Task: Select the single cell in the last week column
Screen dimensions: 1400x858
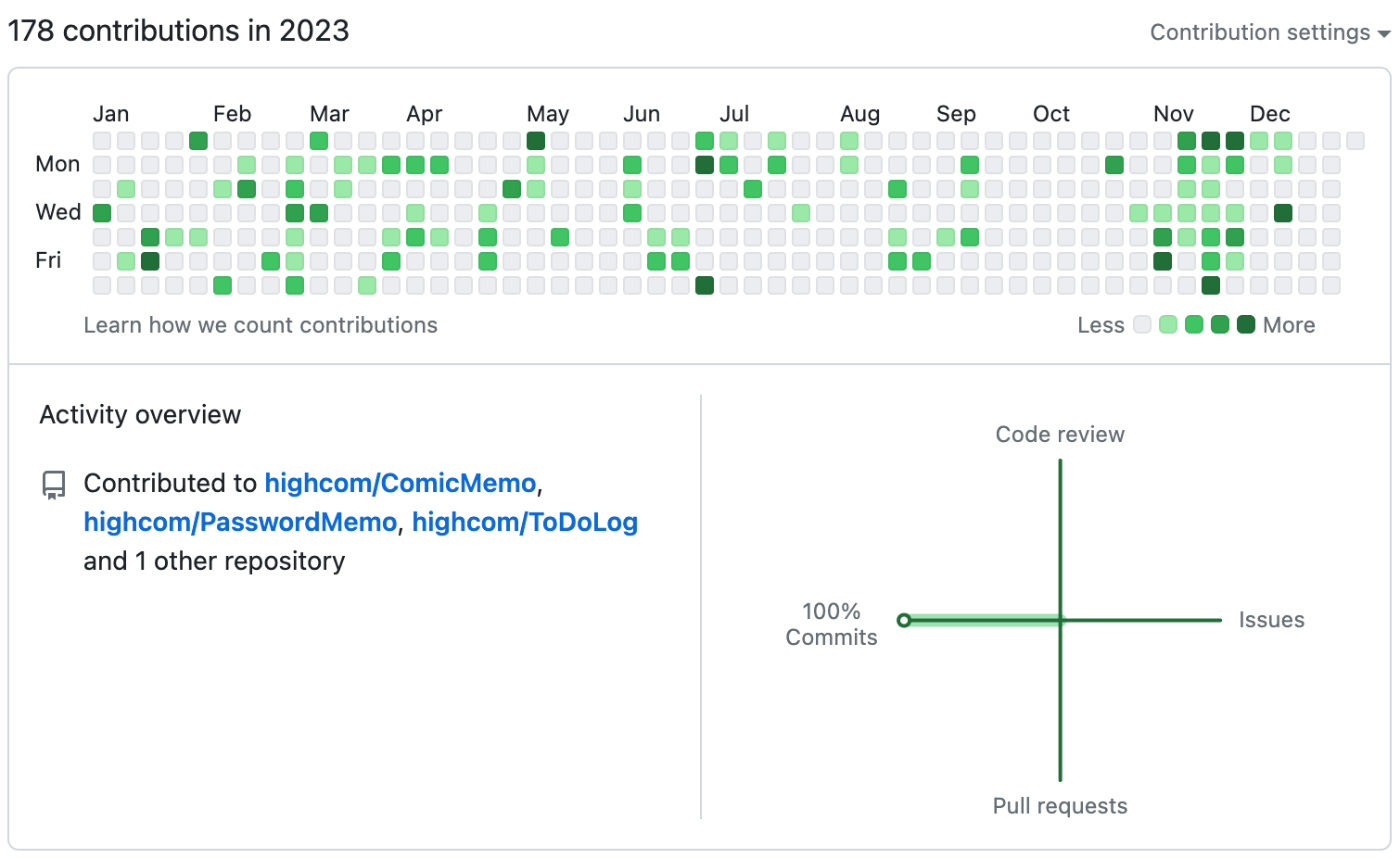Action: [x=1355, y=140]
